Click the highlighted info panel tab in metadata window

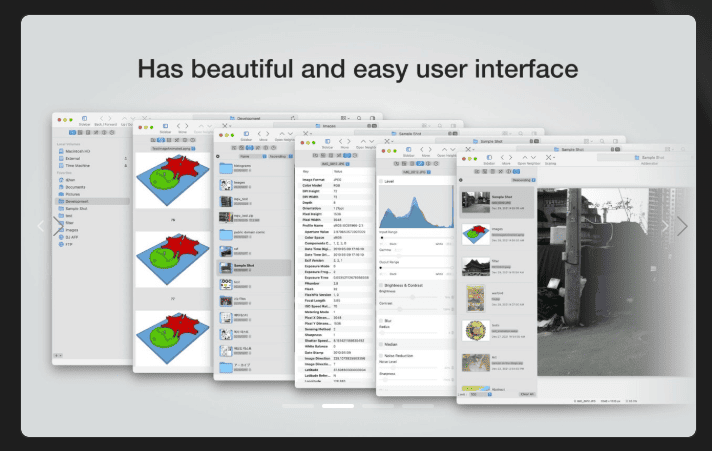tap(347, 155)
